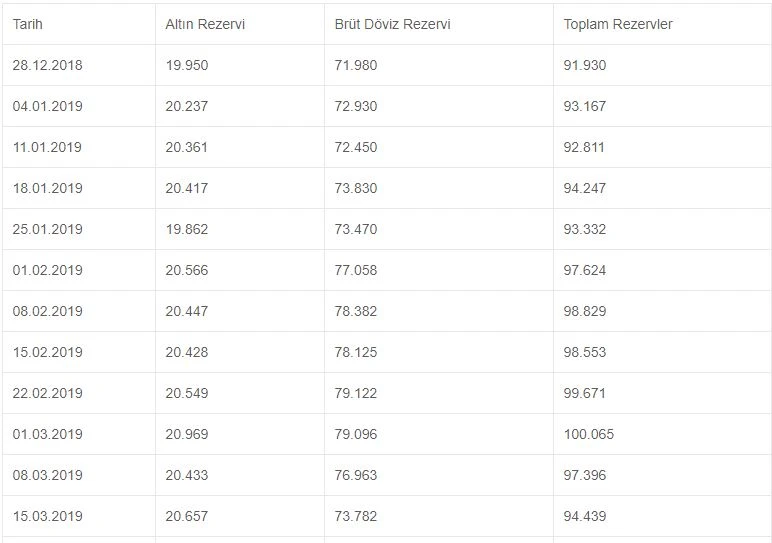Select the 01.02.2019 date cell
Screen dimensions: 772x543
[47, 270]
